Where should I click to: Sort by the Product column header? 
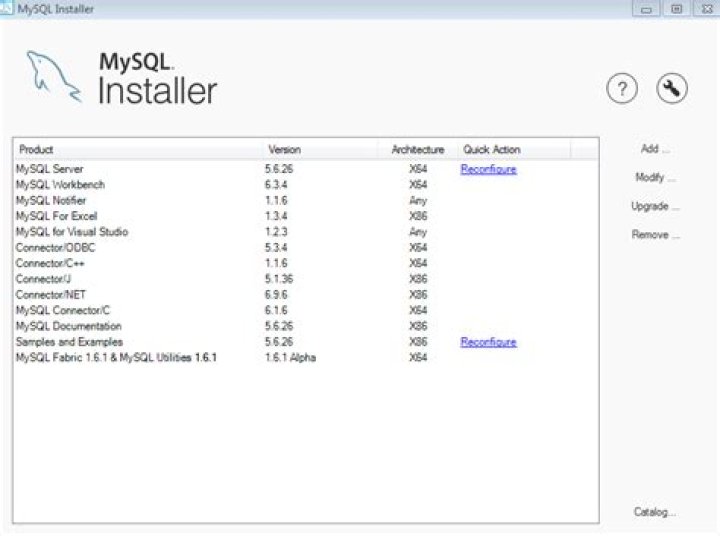[x=139, y=149]
